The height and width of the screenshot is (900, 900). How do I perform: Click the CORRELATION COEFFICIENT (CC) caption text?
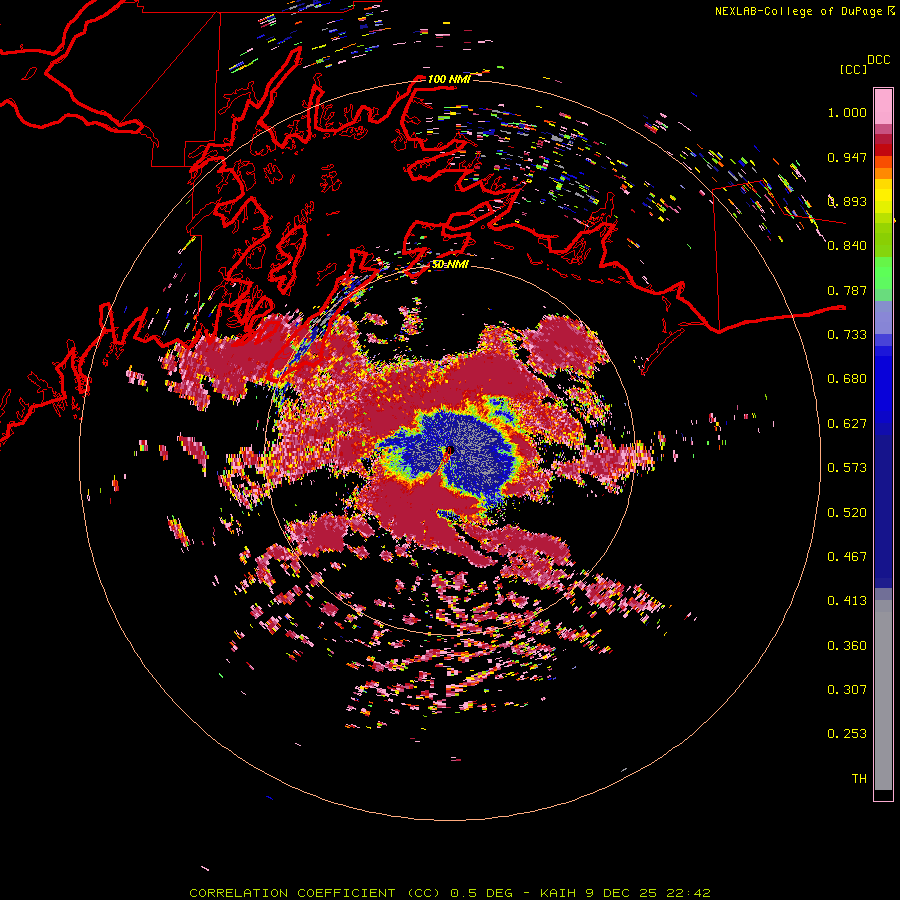[315, 893]
